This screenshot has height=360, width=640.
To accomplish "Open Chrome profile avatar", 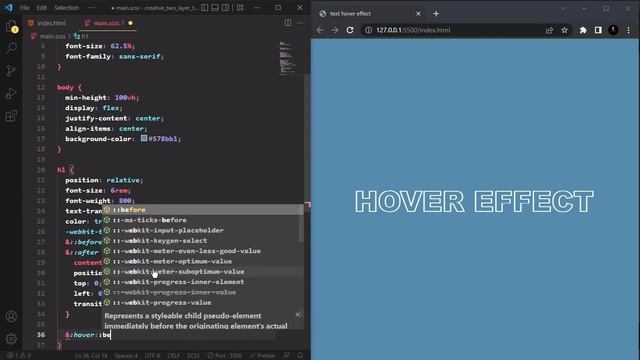I will [x=613, y=30].
